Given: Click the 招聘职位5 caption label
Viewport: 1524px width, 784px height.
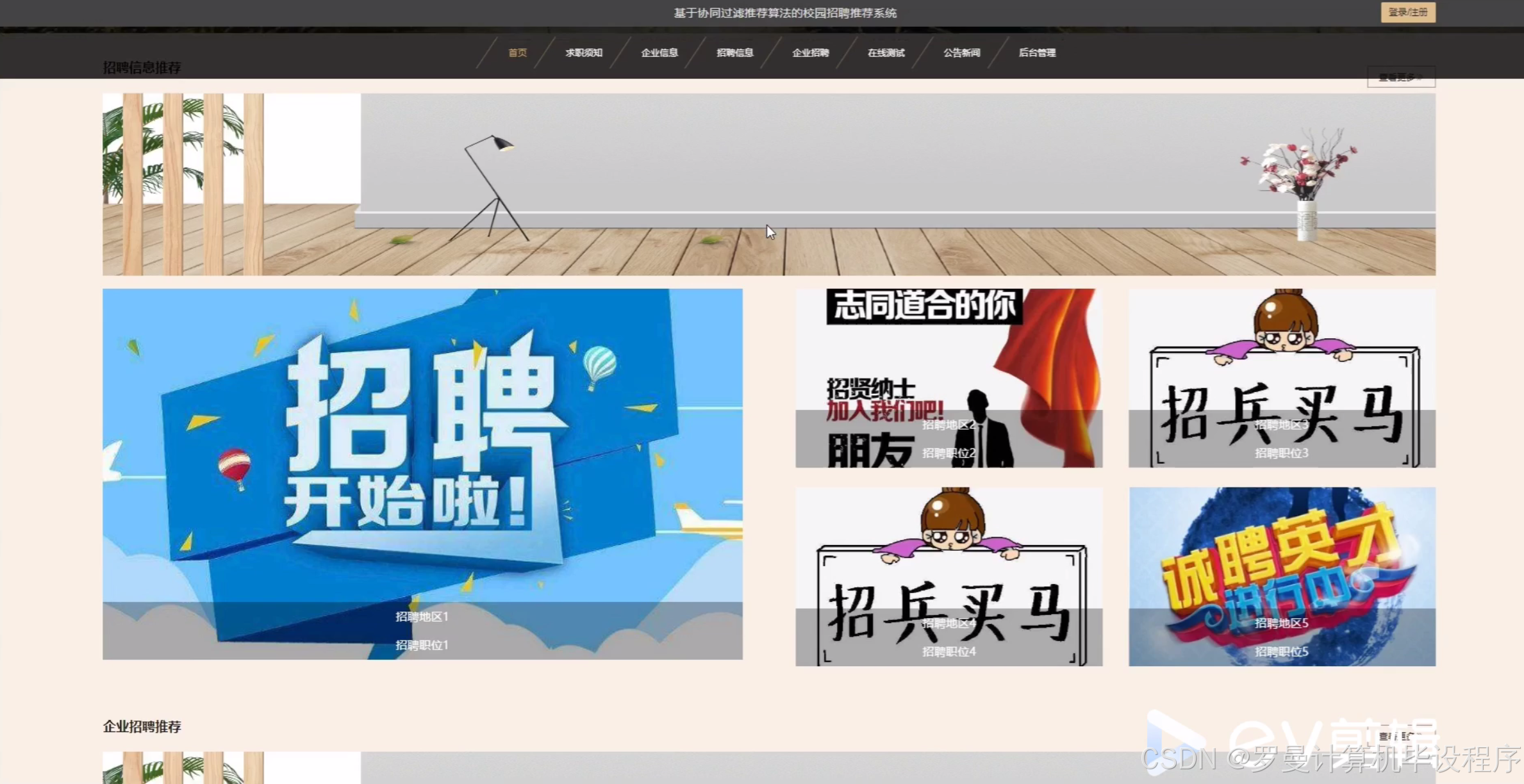Looking at the screenshot, I should pyautogui.click(x=1281, y=651).
